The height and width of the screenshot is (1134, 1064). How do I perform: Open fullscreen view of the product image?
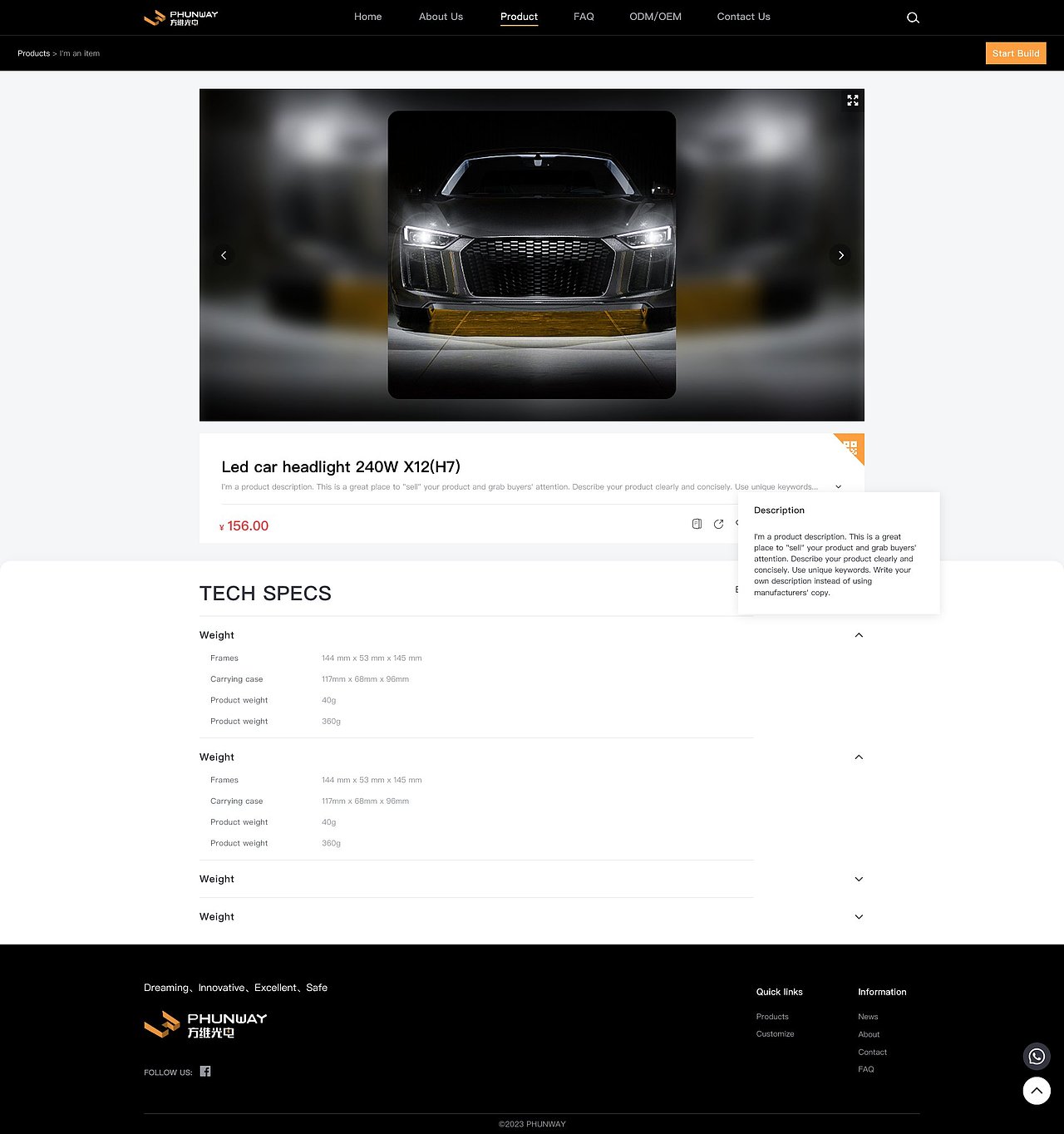[x=853, y=101]
